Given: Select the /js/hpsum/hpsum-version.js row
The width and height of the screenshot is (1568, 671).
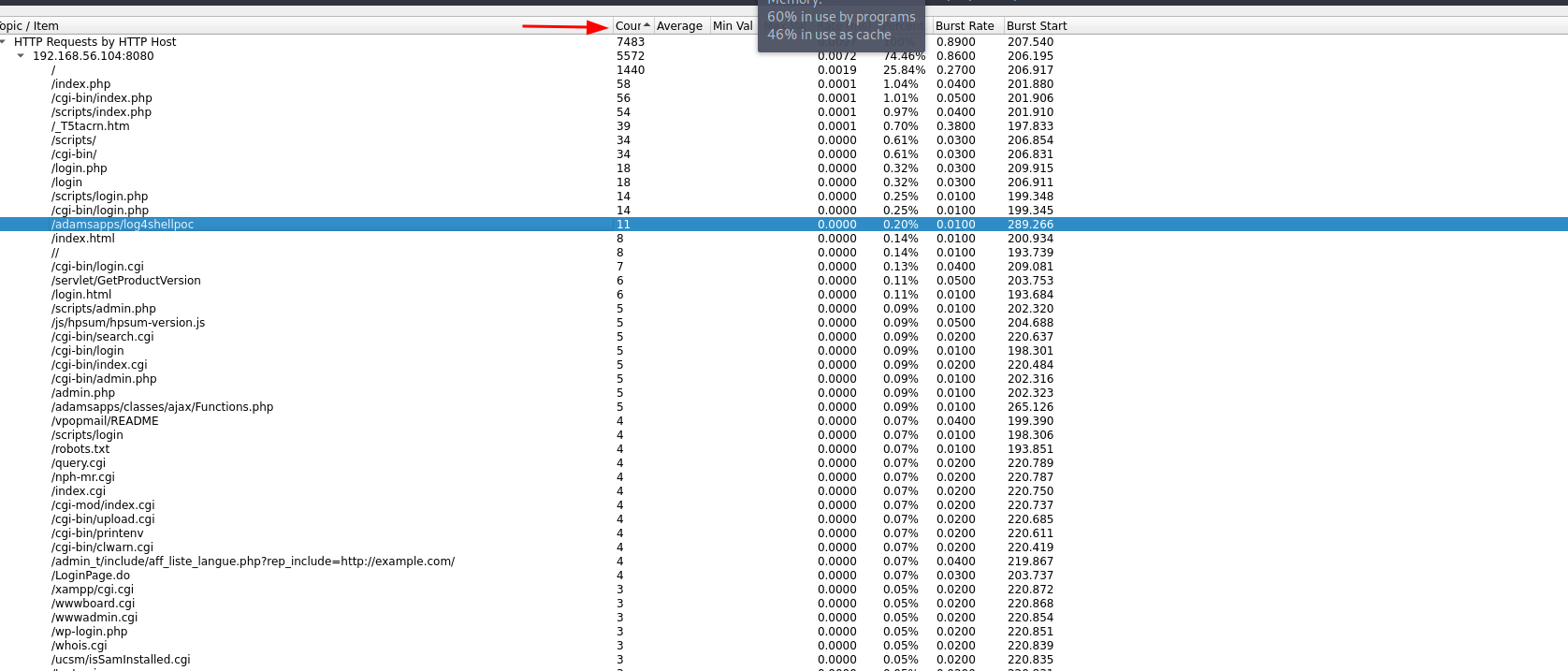Looking at the screenshot, I should 127,323.
